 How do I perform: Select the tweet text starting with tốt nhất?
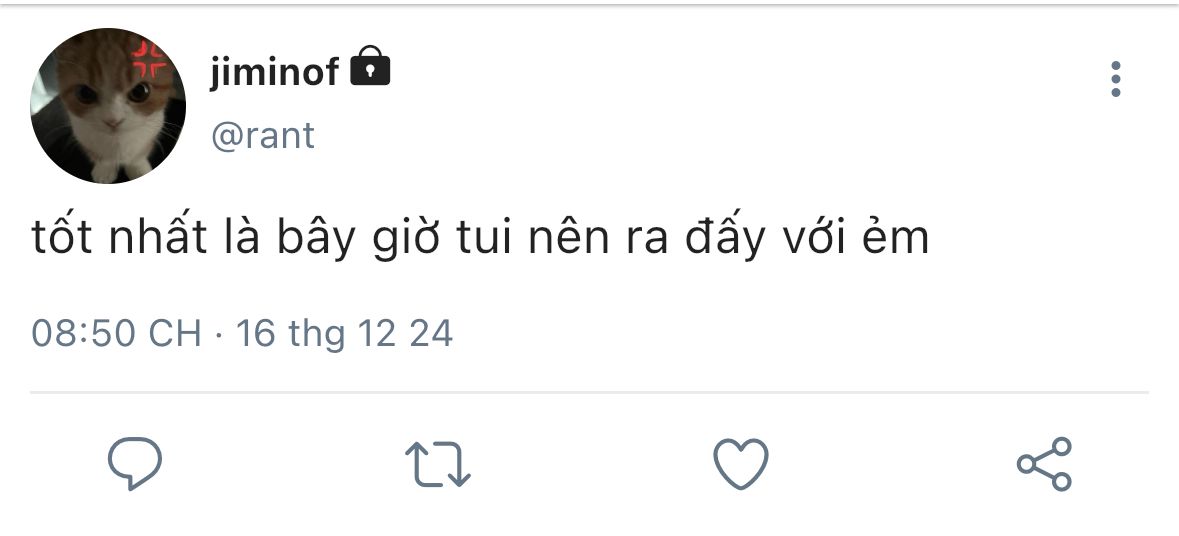pos(480,238)
